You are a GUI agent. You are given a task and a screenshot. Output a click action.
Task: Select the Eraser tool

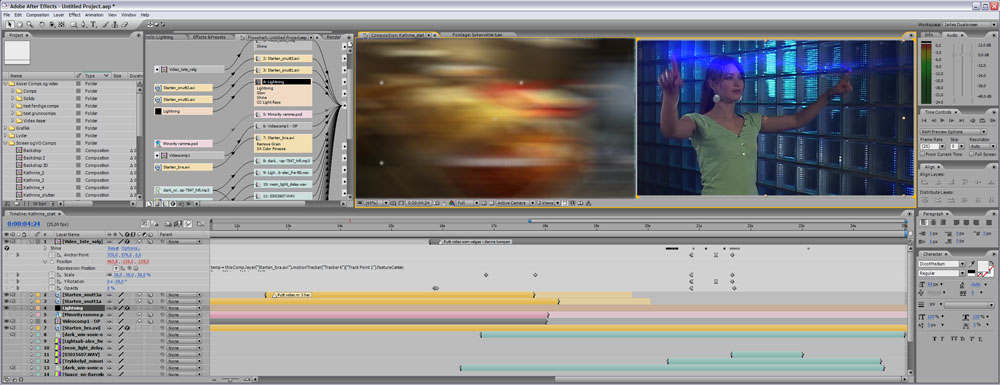point(125,24)
